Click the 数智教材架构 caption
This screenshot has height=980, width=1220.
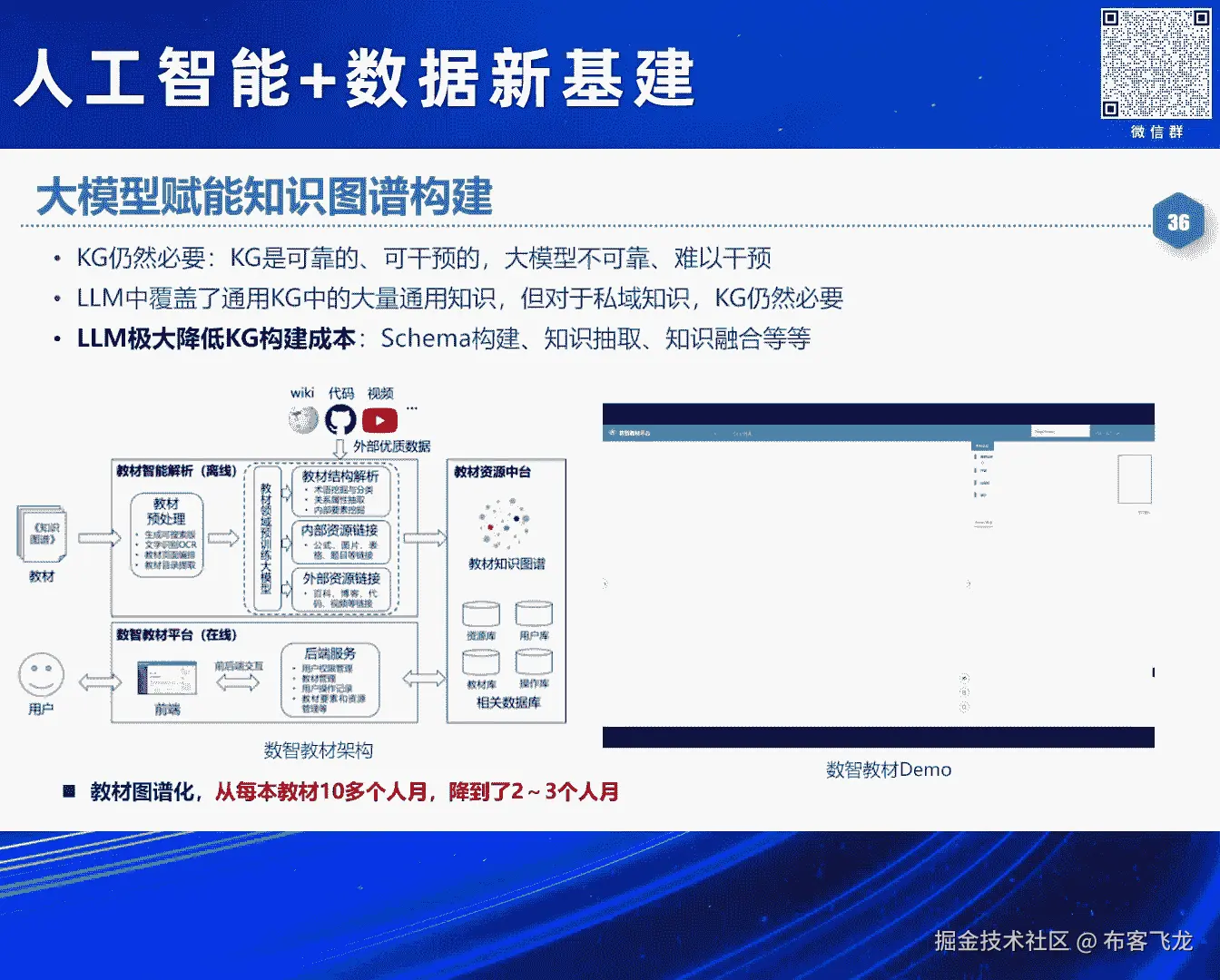pyautogui.click(x=318, y=750)
